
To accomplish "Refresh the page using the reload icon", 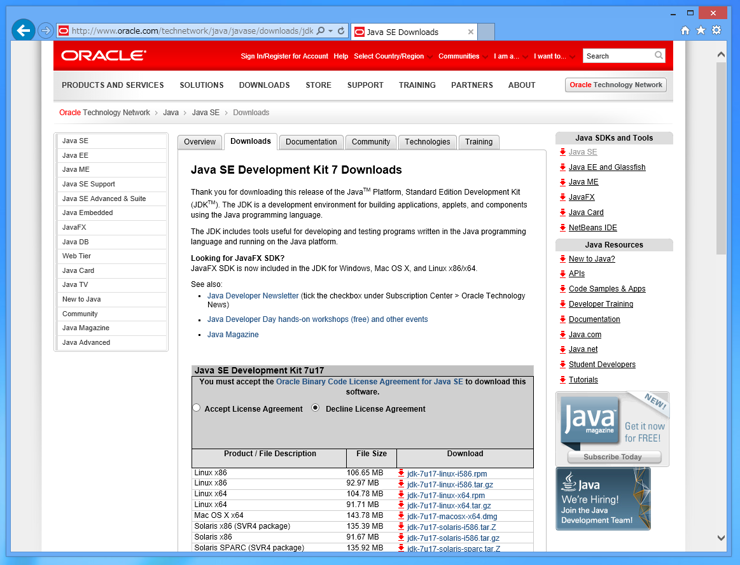I will (341, 31).
